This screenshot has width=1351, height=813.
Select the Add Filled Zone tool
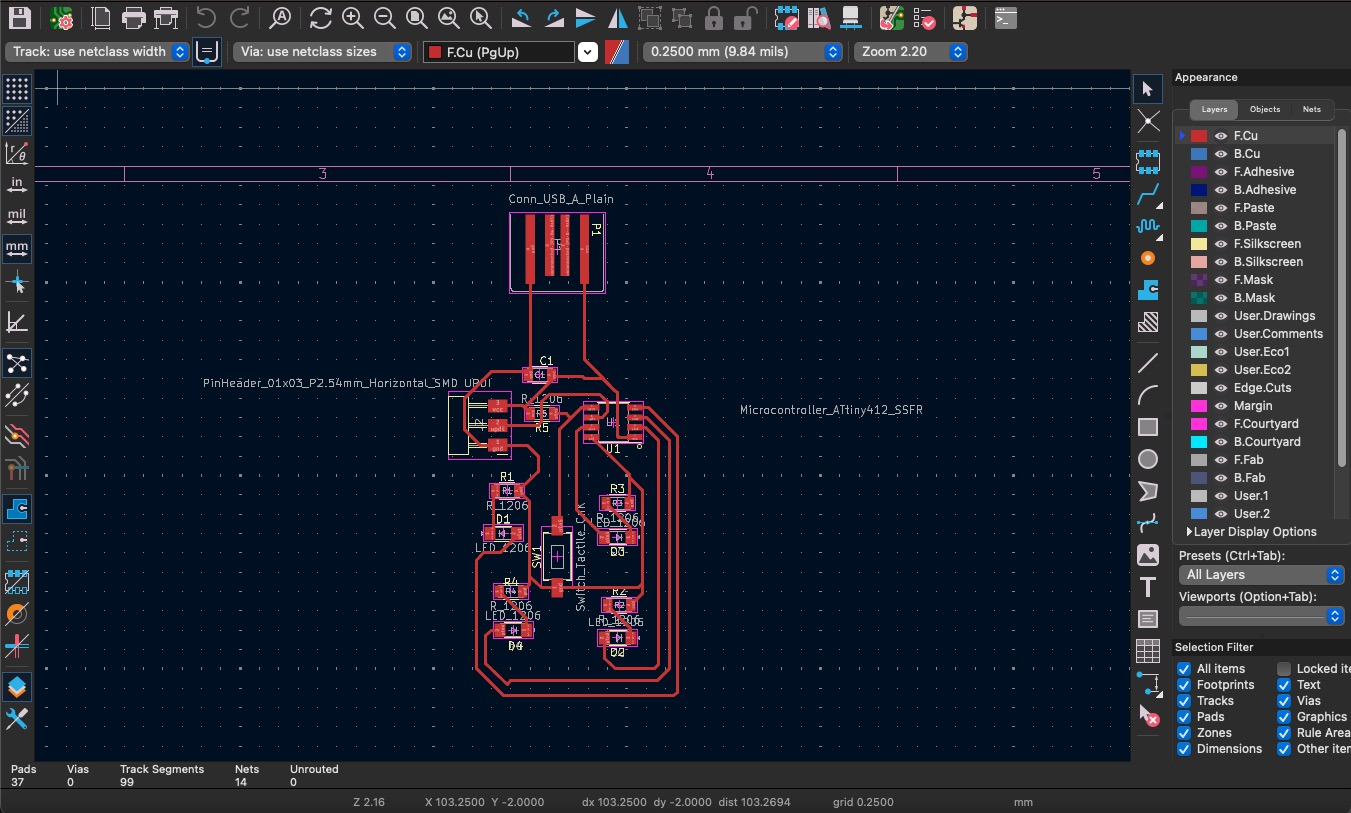click(1148, 291)
